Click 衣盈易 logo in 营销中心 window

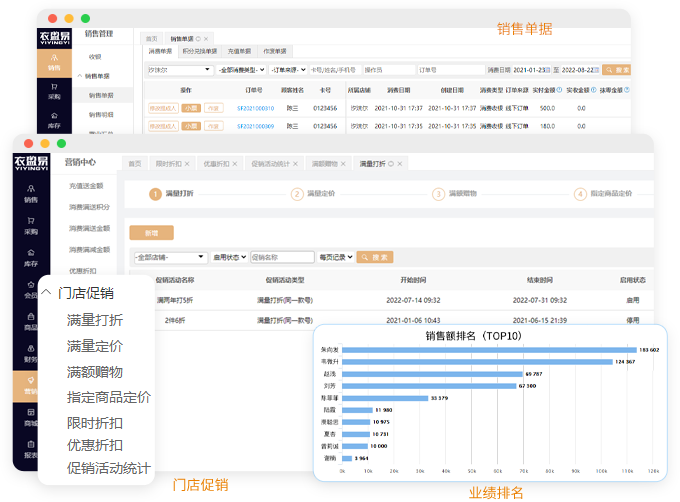pos(32,163)
